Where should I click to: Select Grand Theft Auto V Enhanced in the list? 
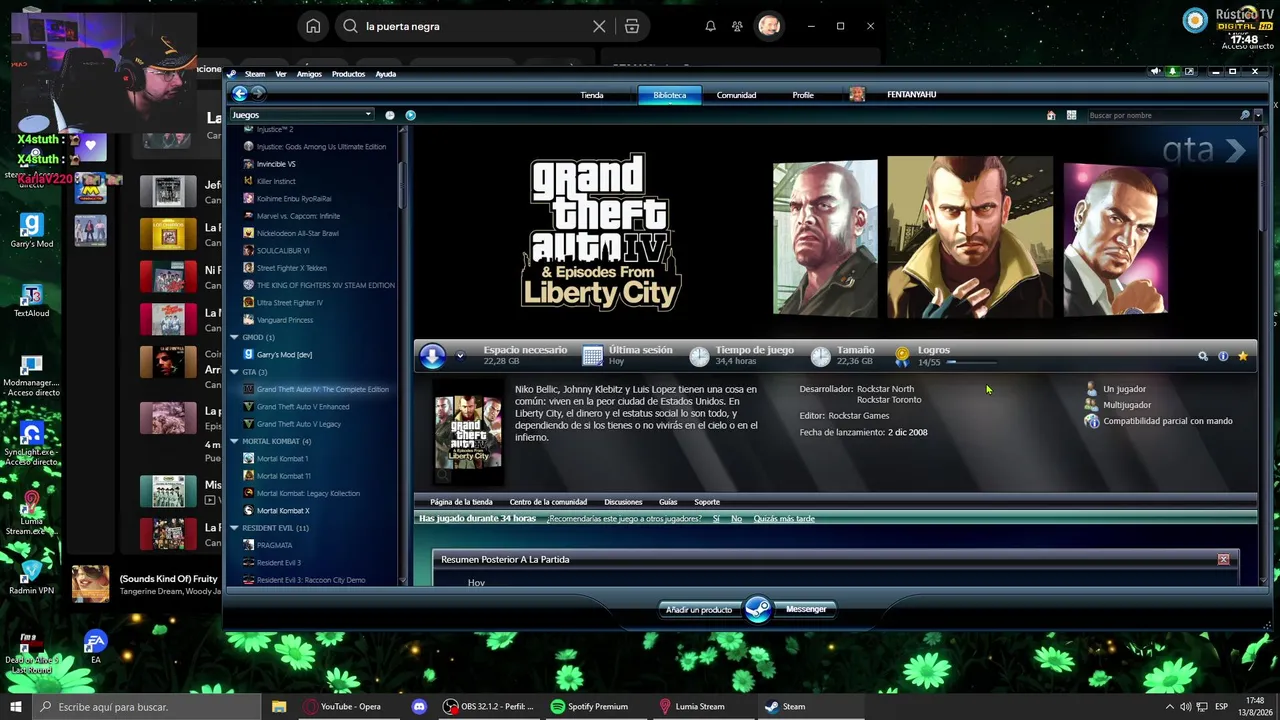pos(303,407)
